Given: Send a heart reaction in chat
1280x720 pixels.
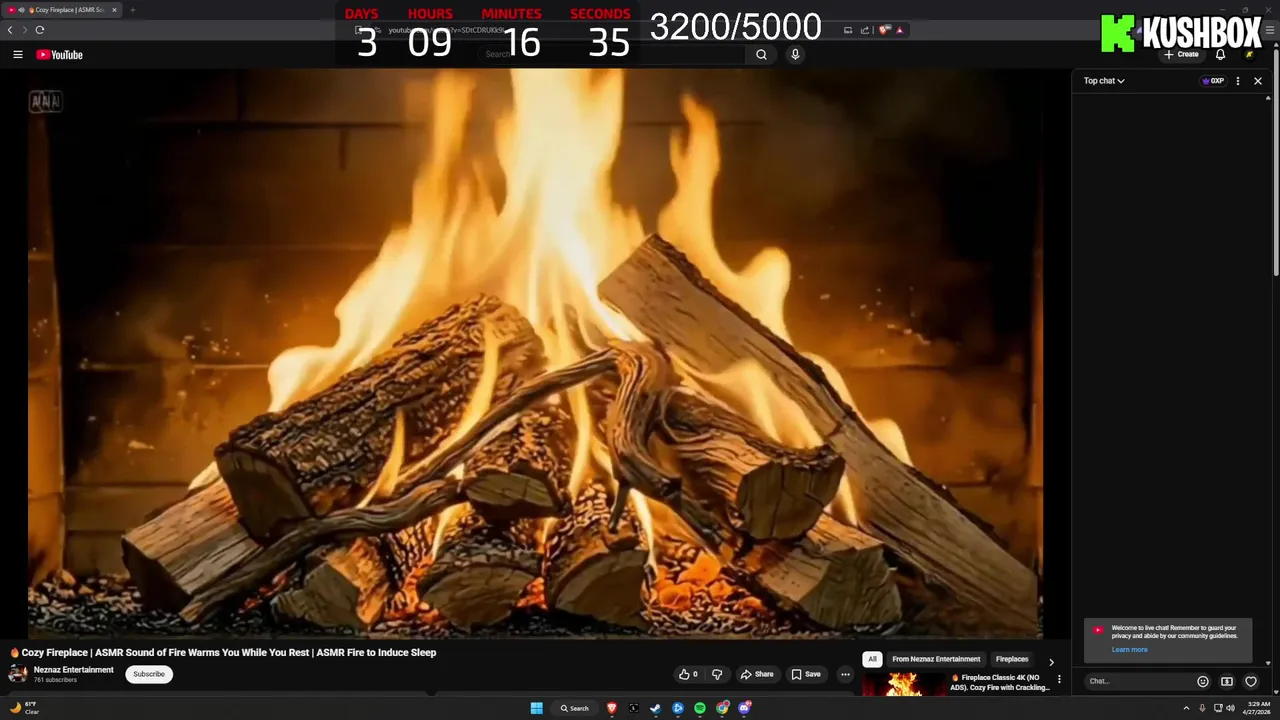Looking at the screenshot, I should [1251, 682].
